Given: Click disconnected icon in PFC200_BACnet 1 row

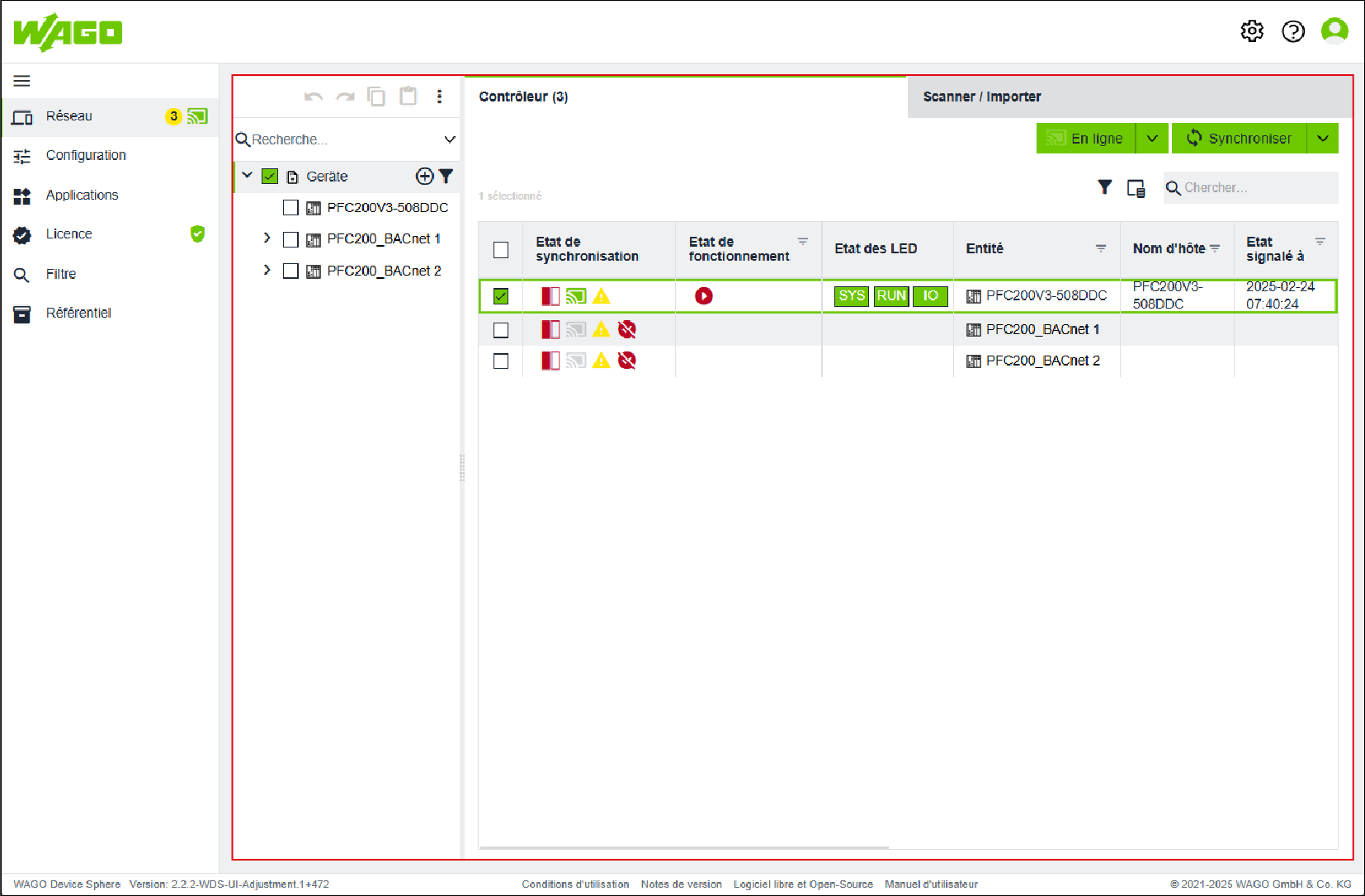Looking at the screenshot, I should coord(626,329).
